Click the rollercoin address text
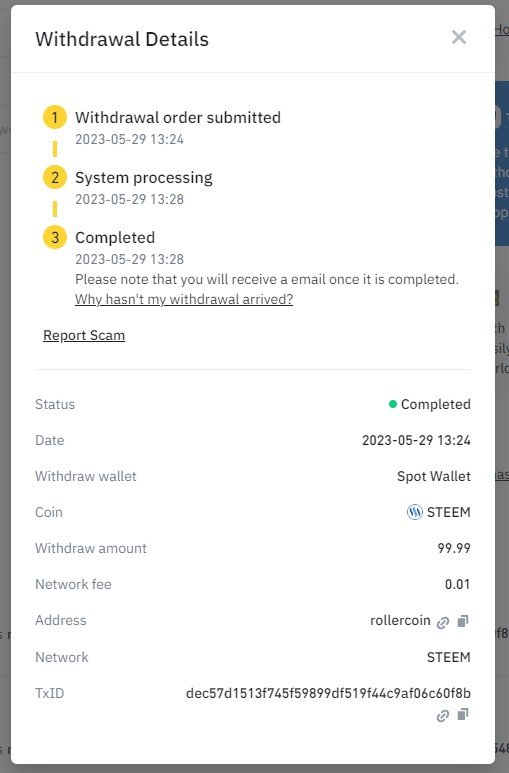The image size is (509, 773). click(x=400, y=620)
